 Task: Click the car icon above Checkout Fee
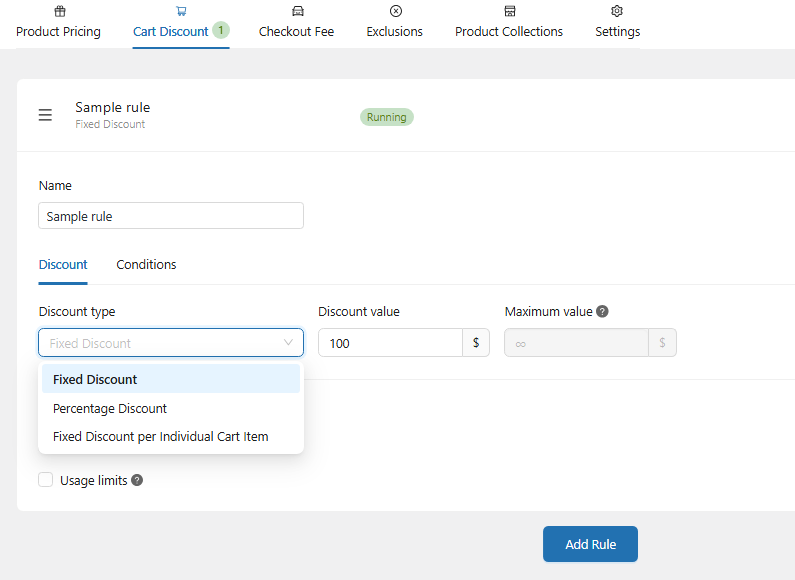point(298,11)
